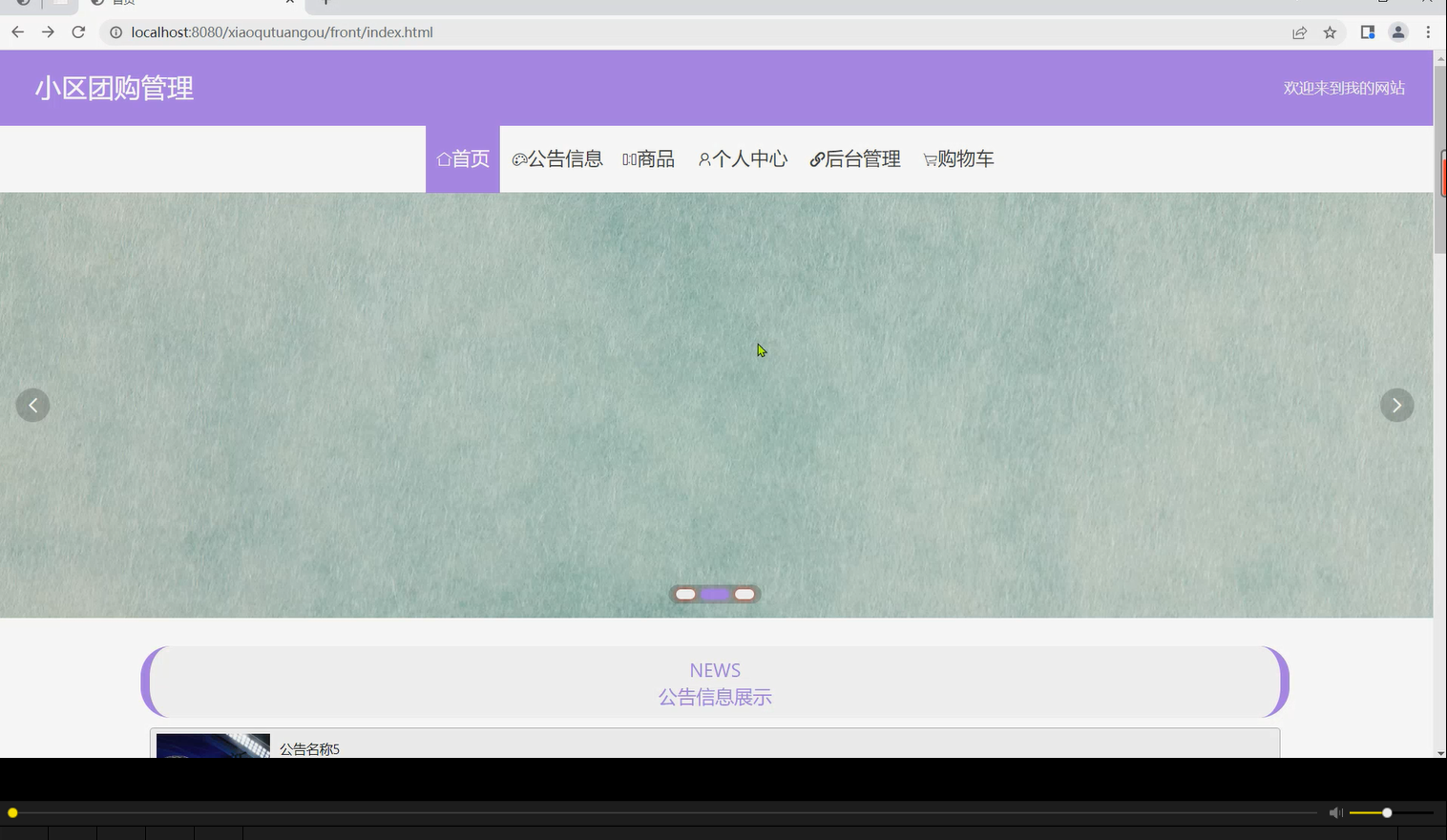This screenshot has height=840, width=1447.
Task: Toggle mute on the volume icon
Action: [1335, 812]
